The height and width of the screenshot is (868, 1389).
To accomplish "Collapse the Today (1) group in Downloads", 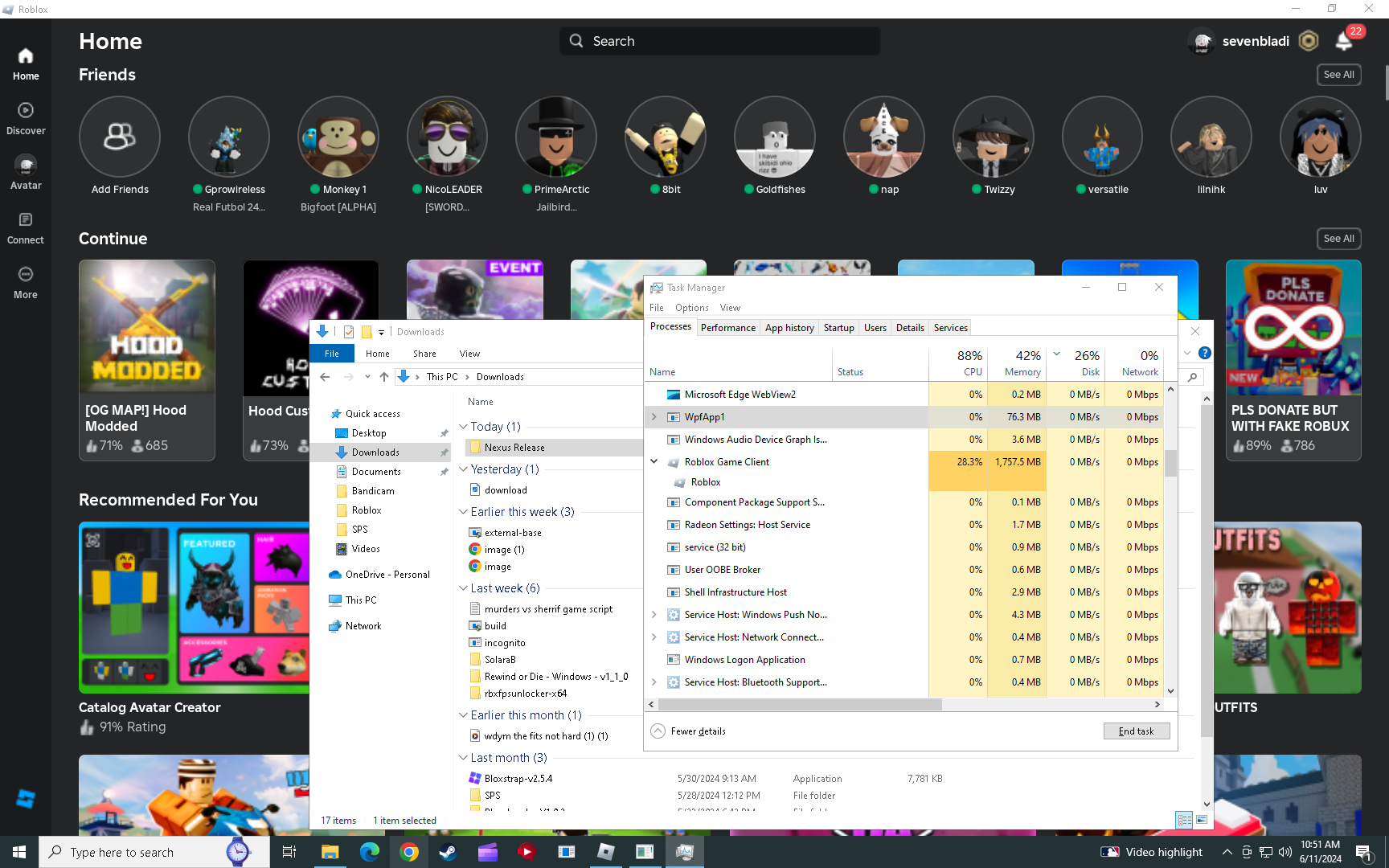I will 463,427.
